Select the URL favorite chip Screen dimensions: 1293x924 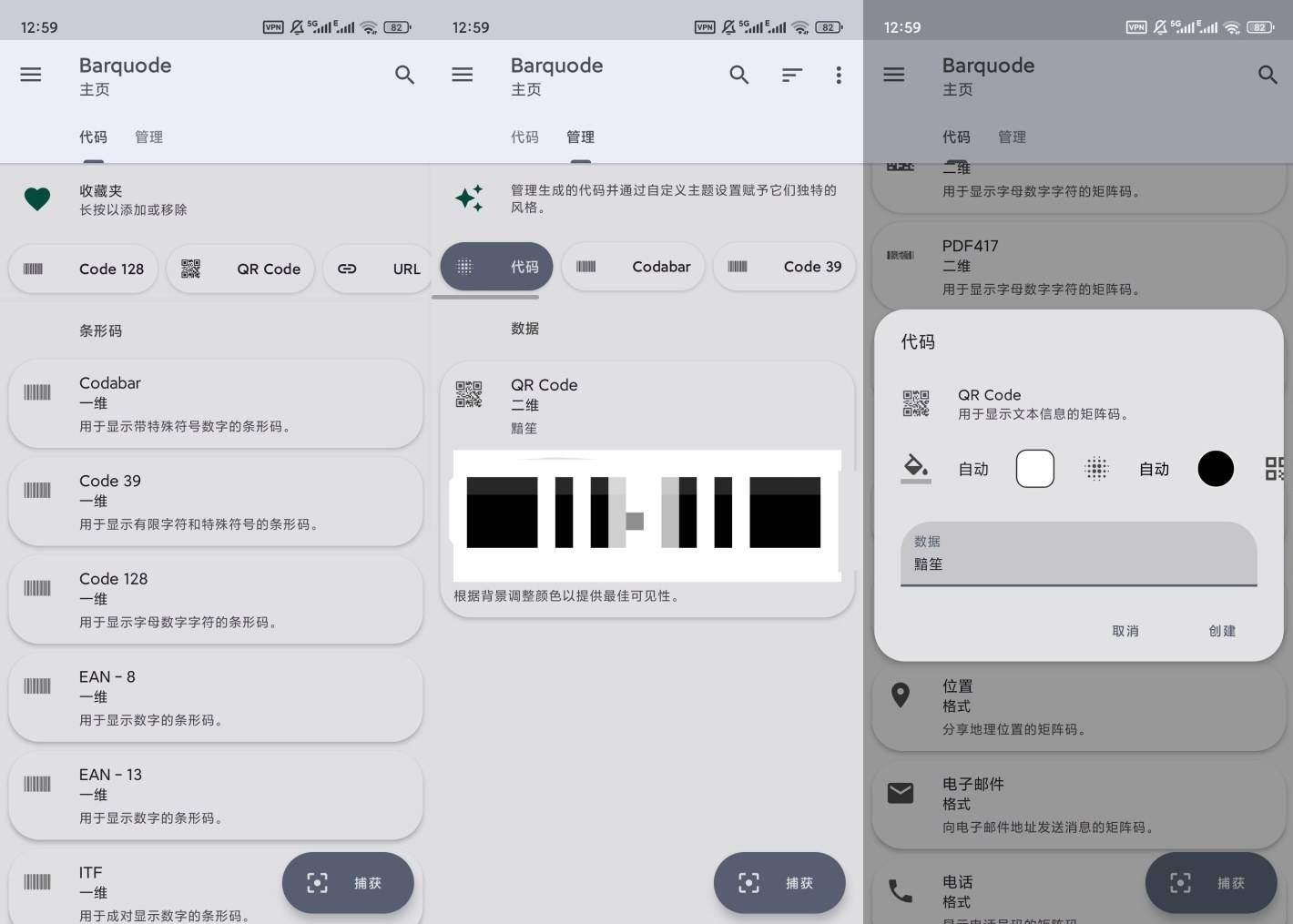click(x=378, y=269)
